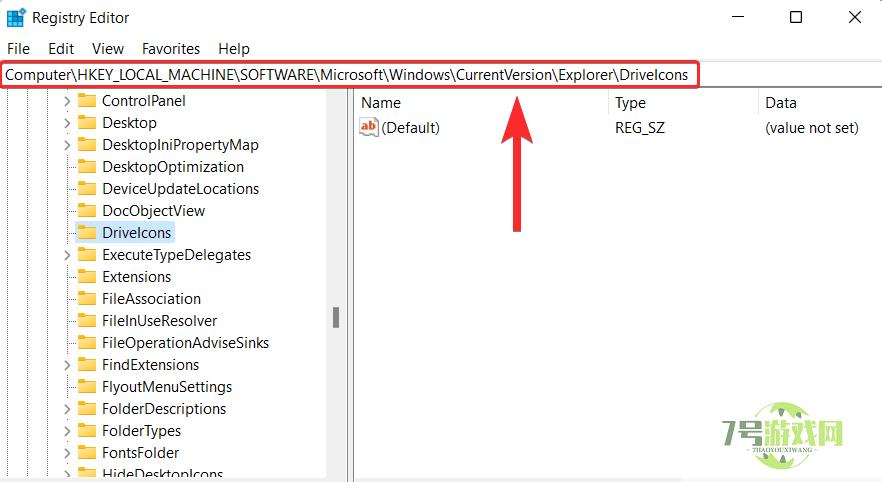This screenshot has width=882, height=482.
Task: Select the DesktopIniPropertyMap key label
Action: 180,145
